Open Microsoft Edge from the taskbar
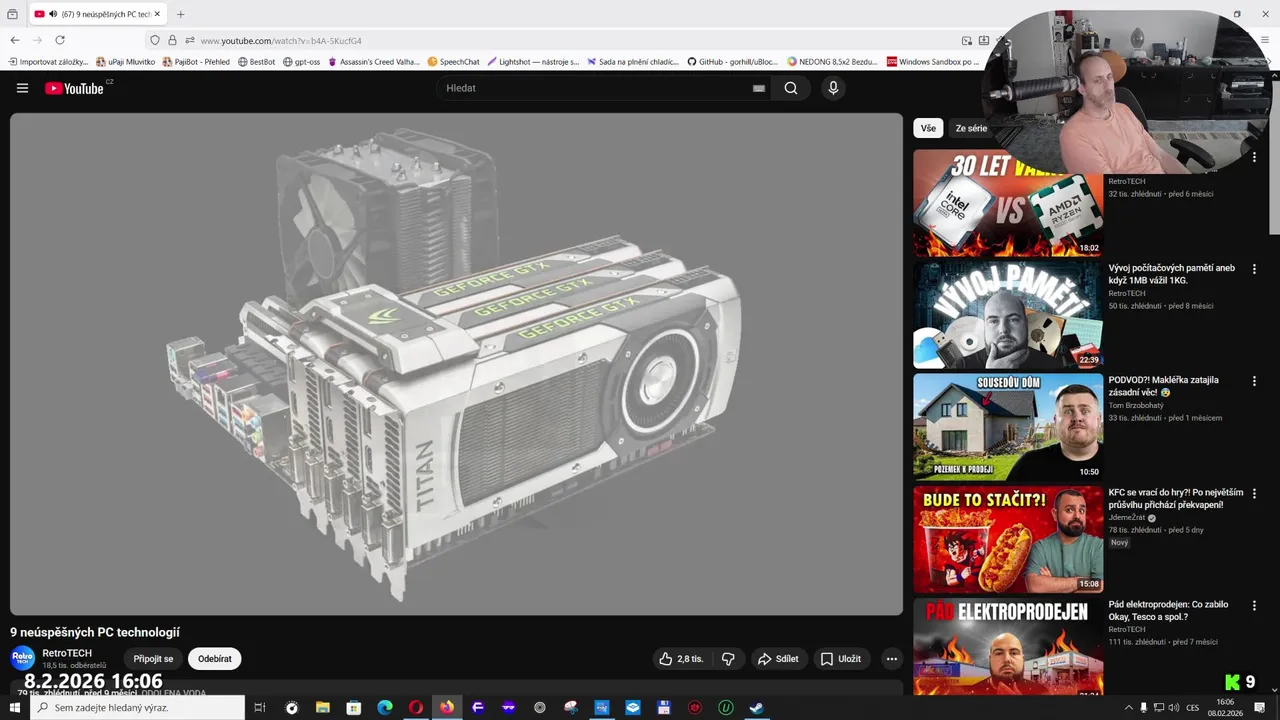The height and width of the screenshot is (720, 1280). coord(385,707)
